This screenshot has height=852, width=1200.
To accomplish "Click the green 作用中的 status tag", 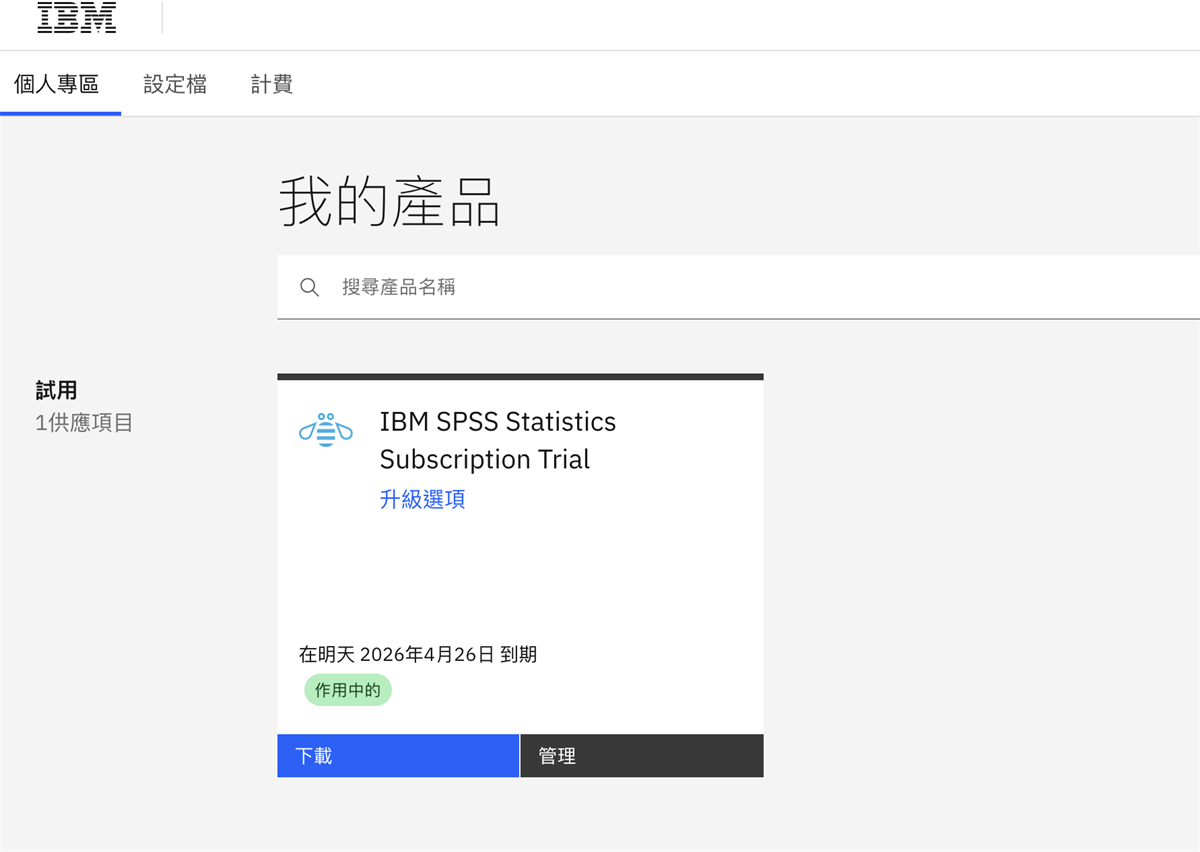I will pyautogui.click(x=348, y=690).
